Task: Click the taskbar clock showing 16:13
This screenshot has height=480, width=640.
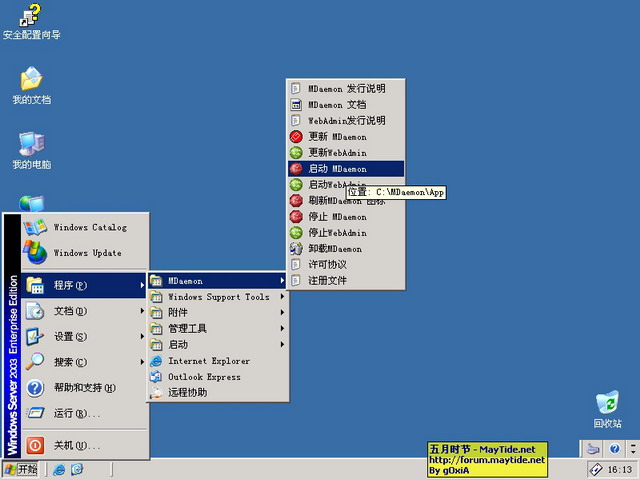Action: 619,469
